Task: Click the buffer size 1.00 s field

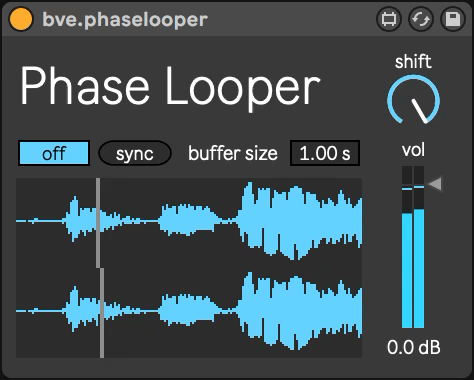Action: coord(325,153)
